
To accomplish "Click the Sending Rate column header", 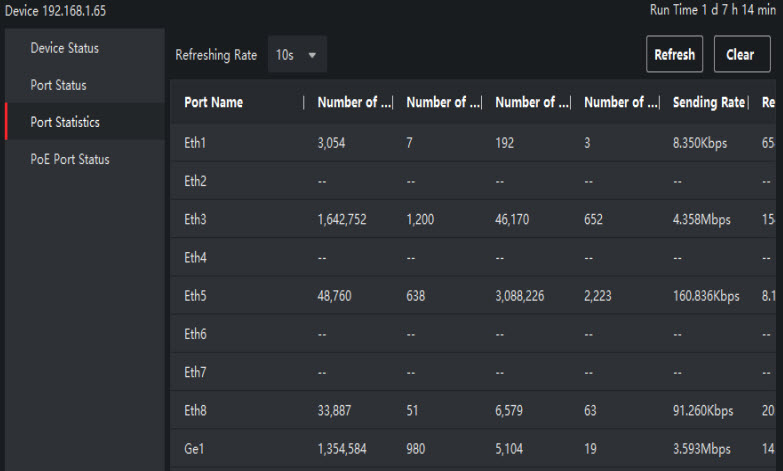I will tap(709, 102).
